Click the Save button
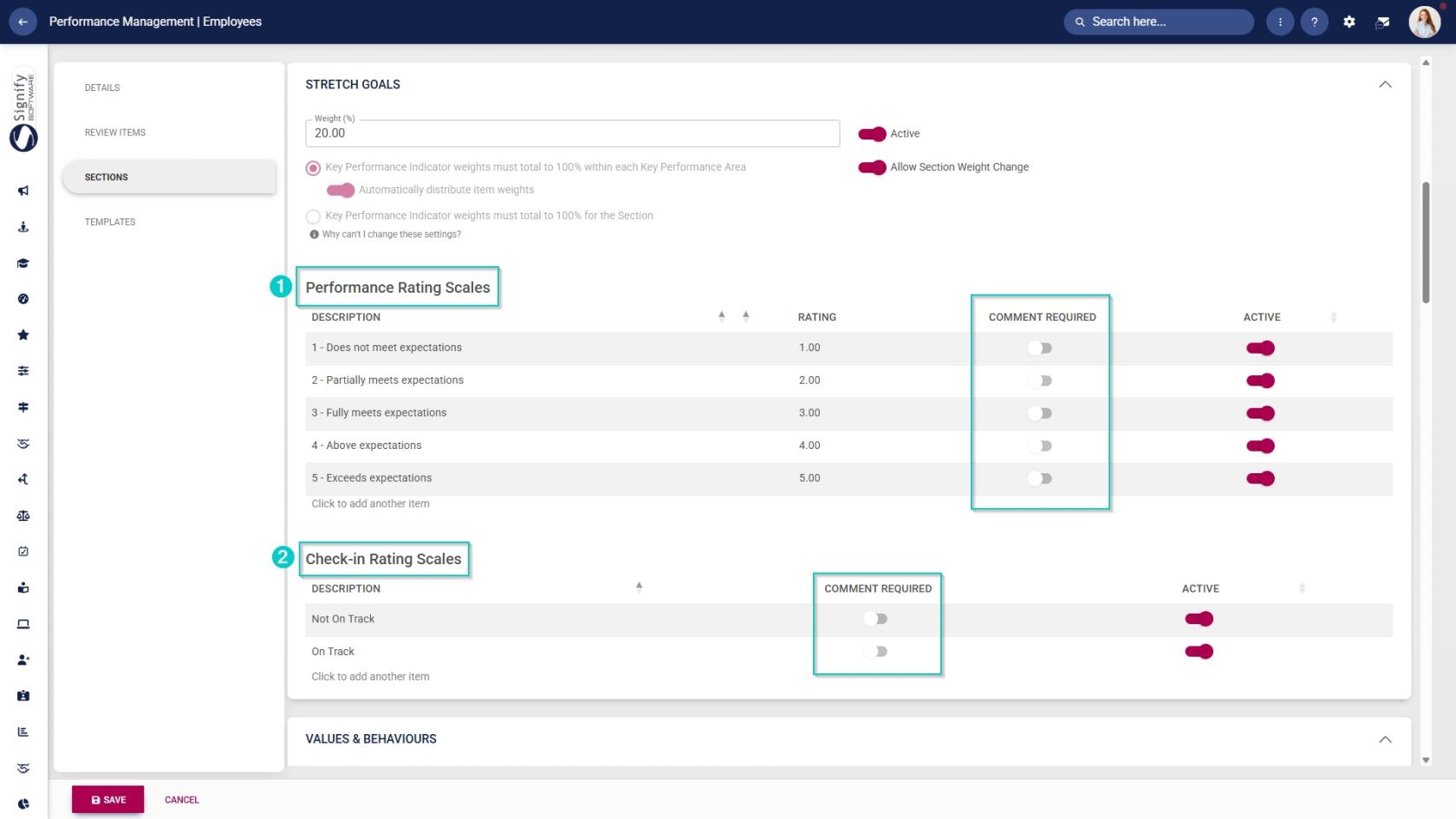 [108, 800]
